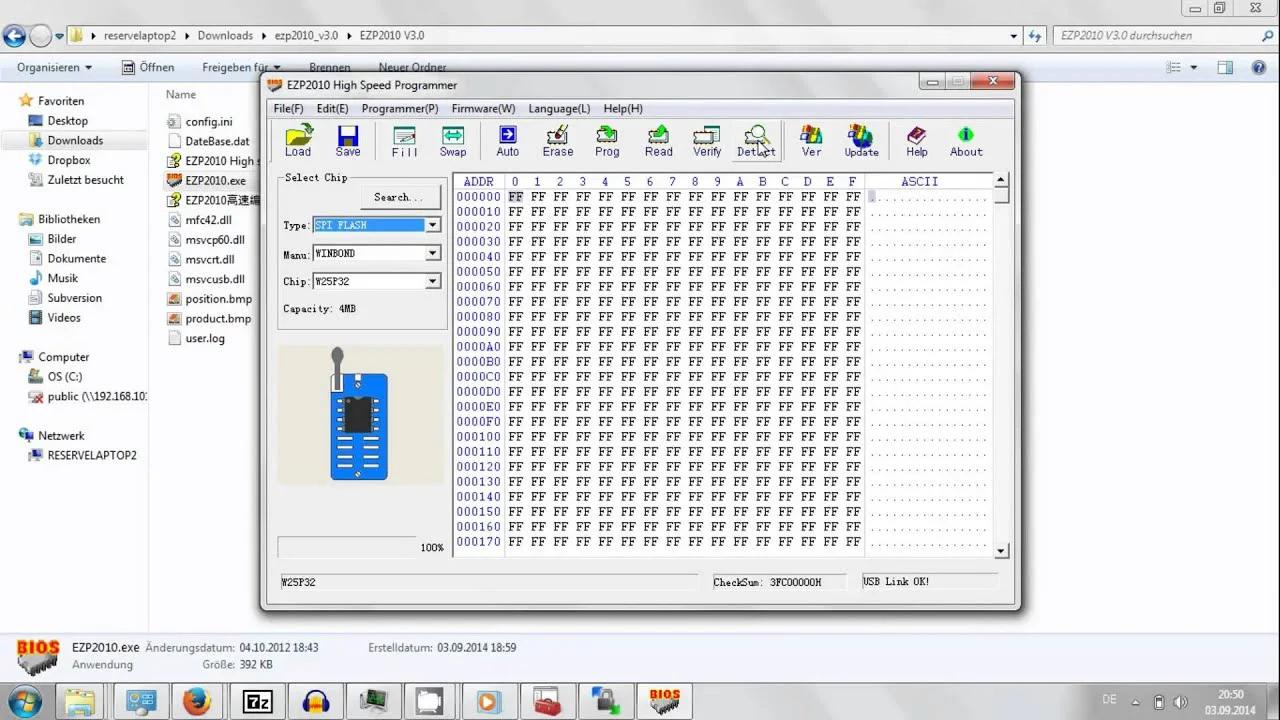Select the Load toolbar icon
This screenshot has height=720, width=1280.
point(297,140)
